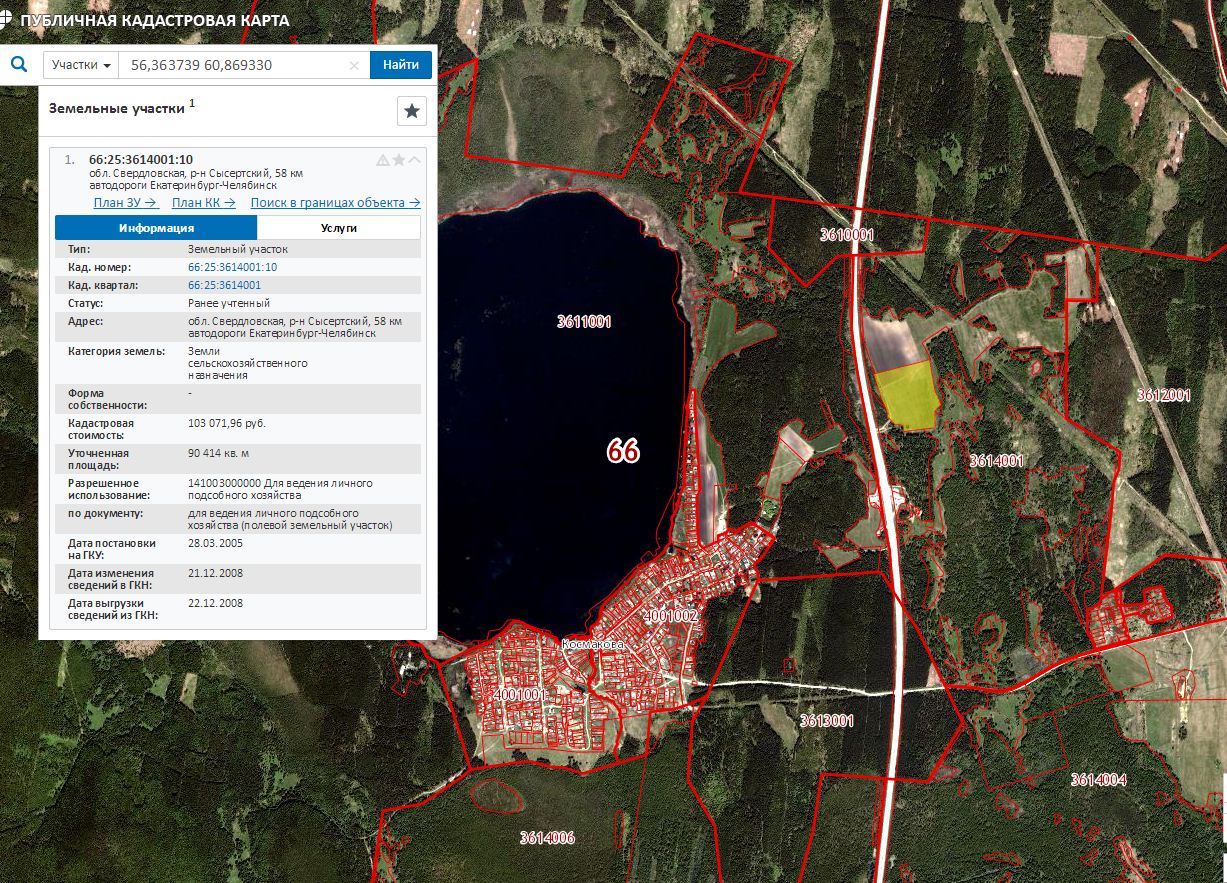The height and width of the screenshot is (883, 1227).
Task: Click the coordinates search input field
Action: tap(235, 65)
